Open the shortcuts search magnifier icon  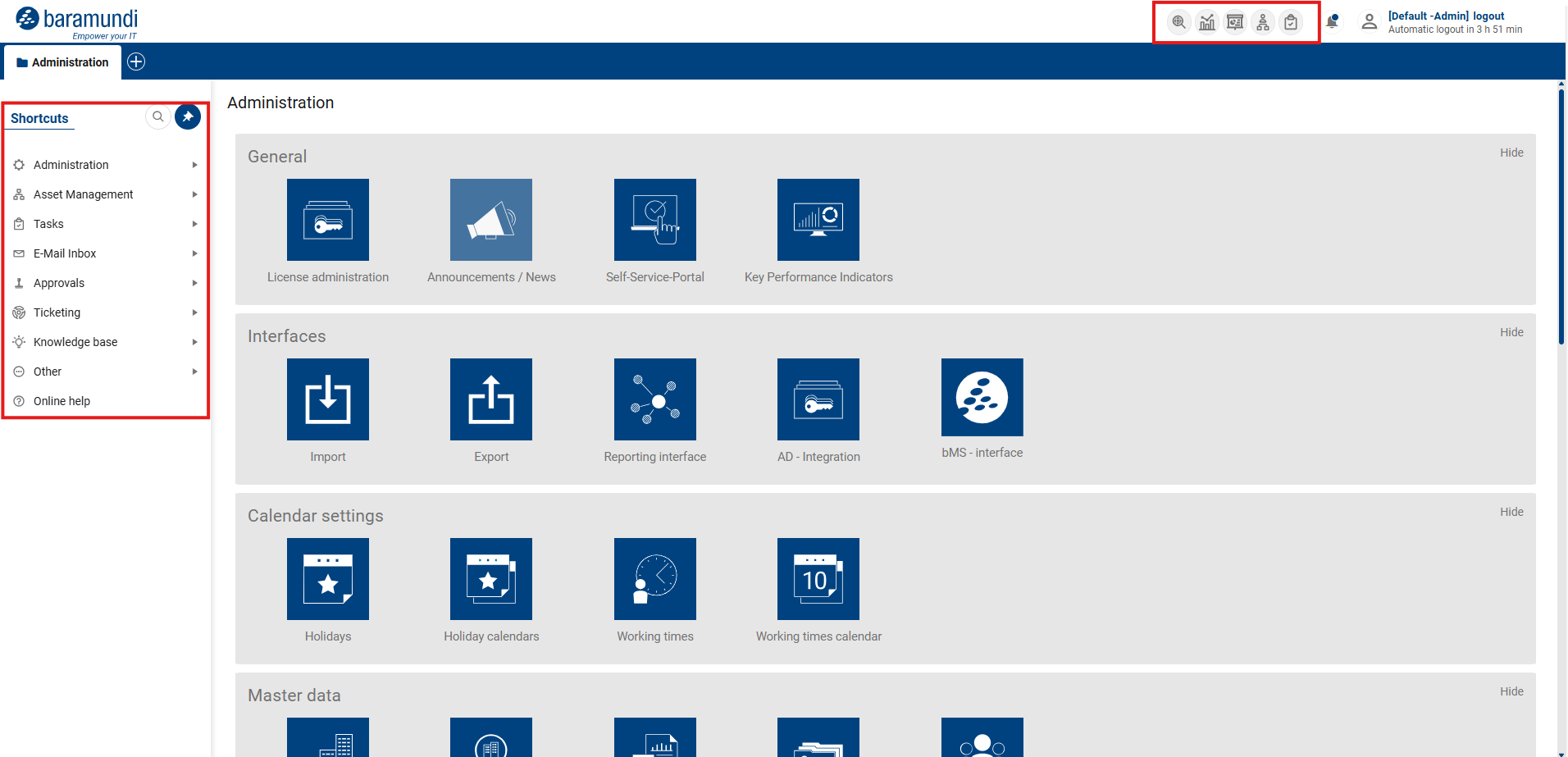tap(157, 116)
